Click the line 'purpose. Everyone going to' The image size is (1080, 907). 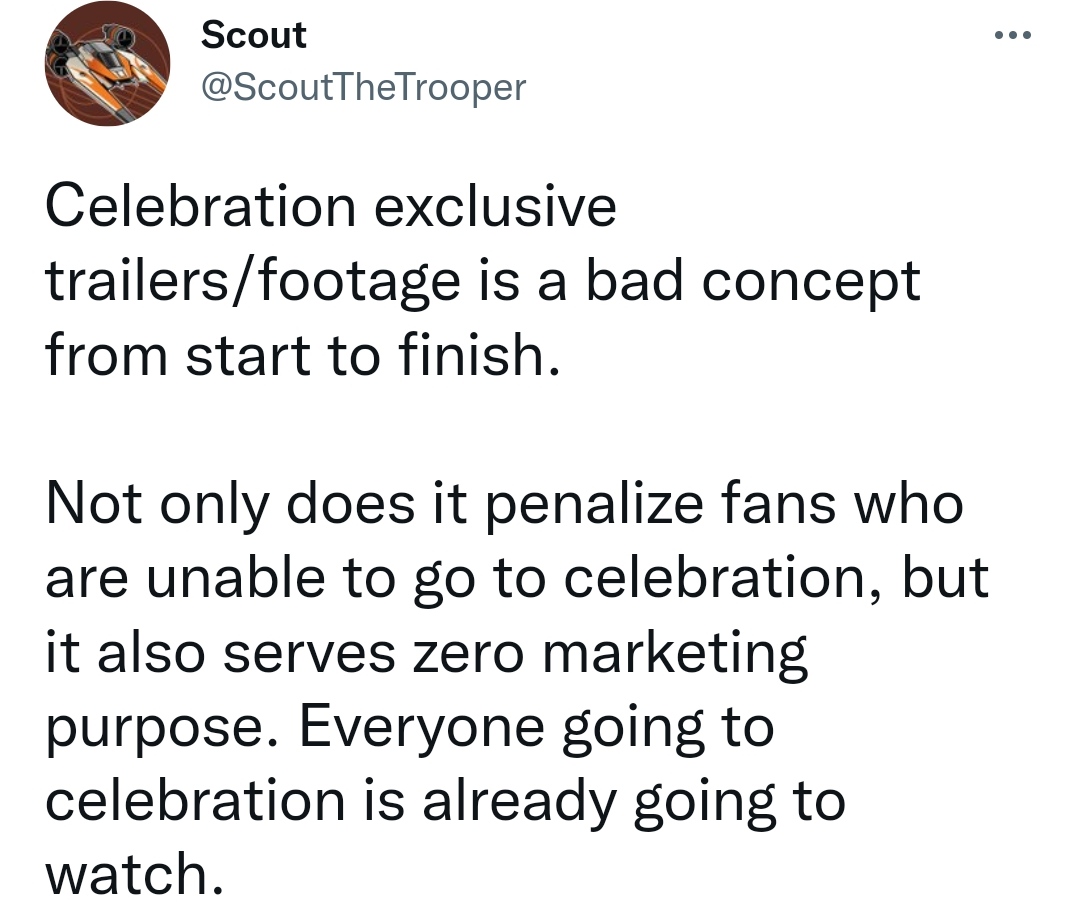[410, 727]
